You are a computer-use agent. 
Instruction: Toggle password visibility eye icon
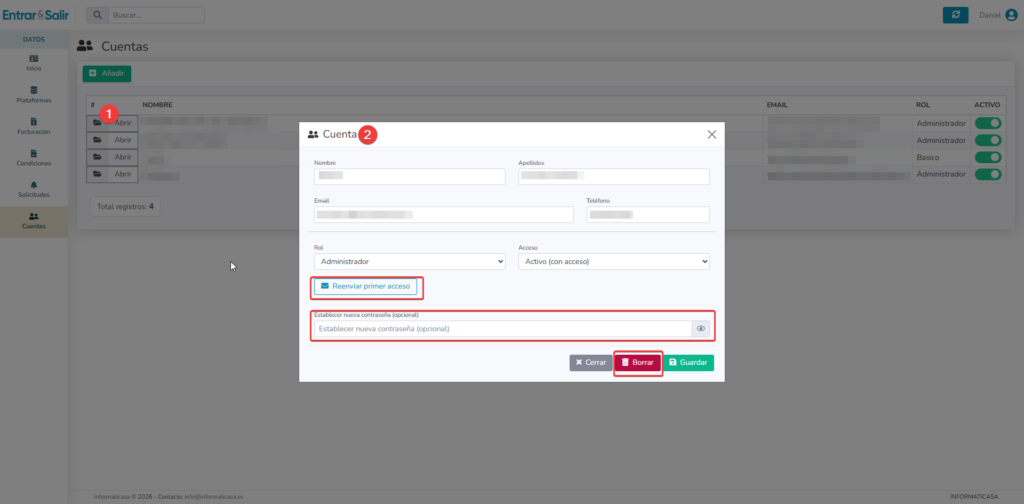(701, 329)
